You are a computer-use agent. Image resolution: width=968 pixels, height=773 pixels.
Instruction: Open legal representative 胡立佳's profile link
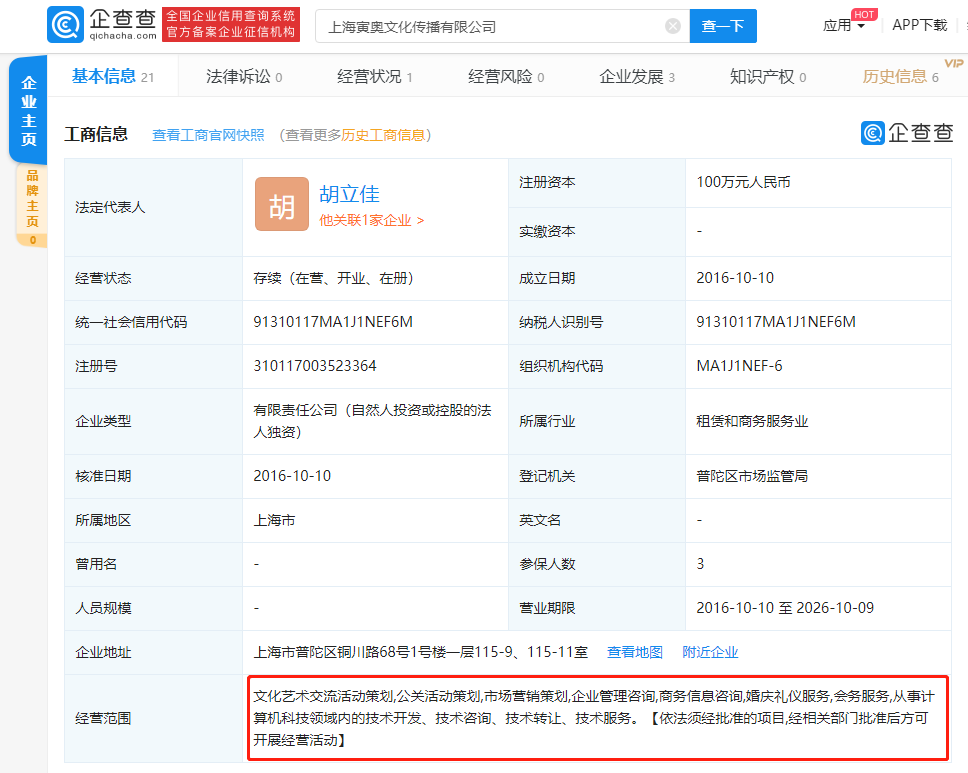click(x=349, y=194)
